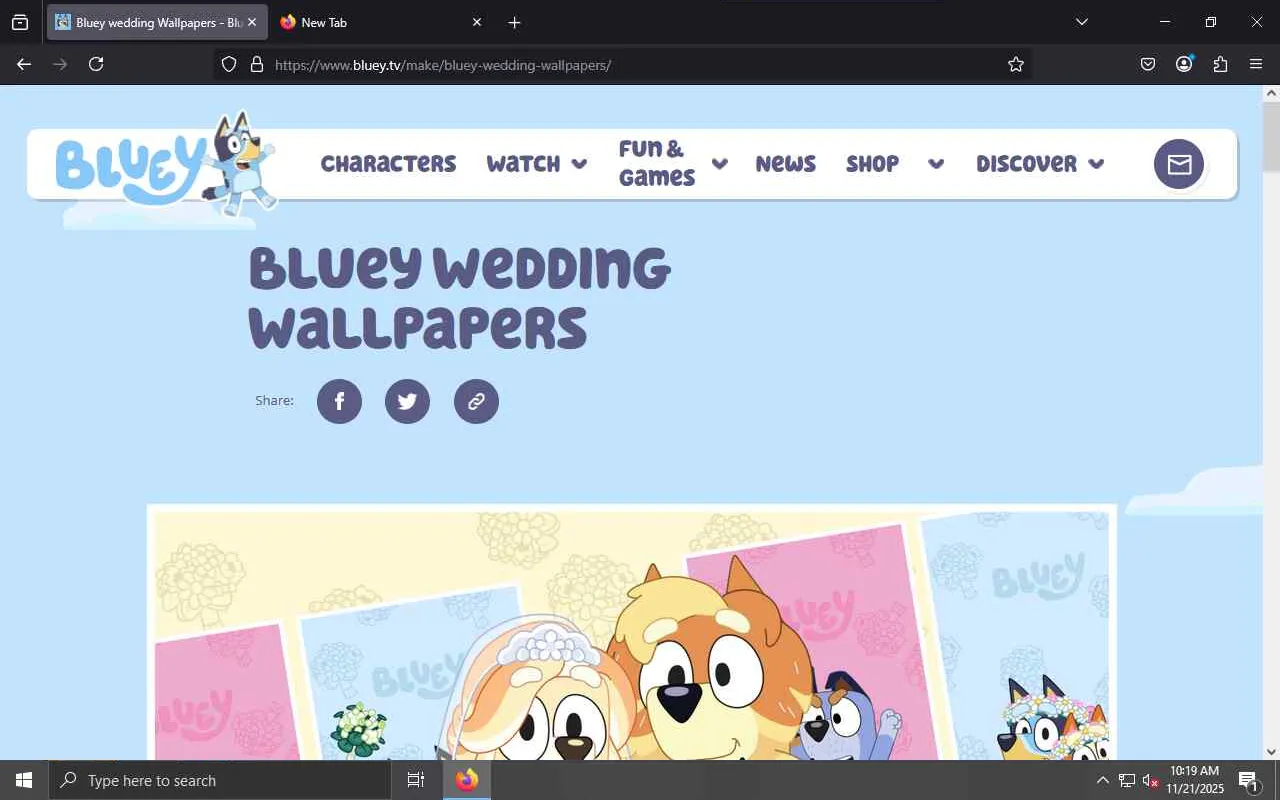Click the muted volume tray icon
Viewport: 1280px width, 800px height.
click(x=1150, y=780)
